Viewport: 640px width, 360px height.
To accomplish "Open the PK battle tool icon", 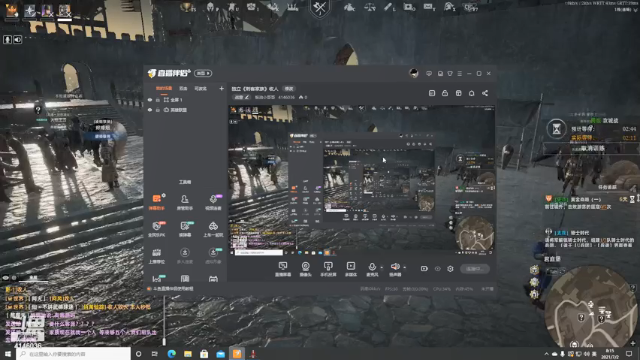I will 157,229.
